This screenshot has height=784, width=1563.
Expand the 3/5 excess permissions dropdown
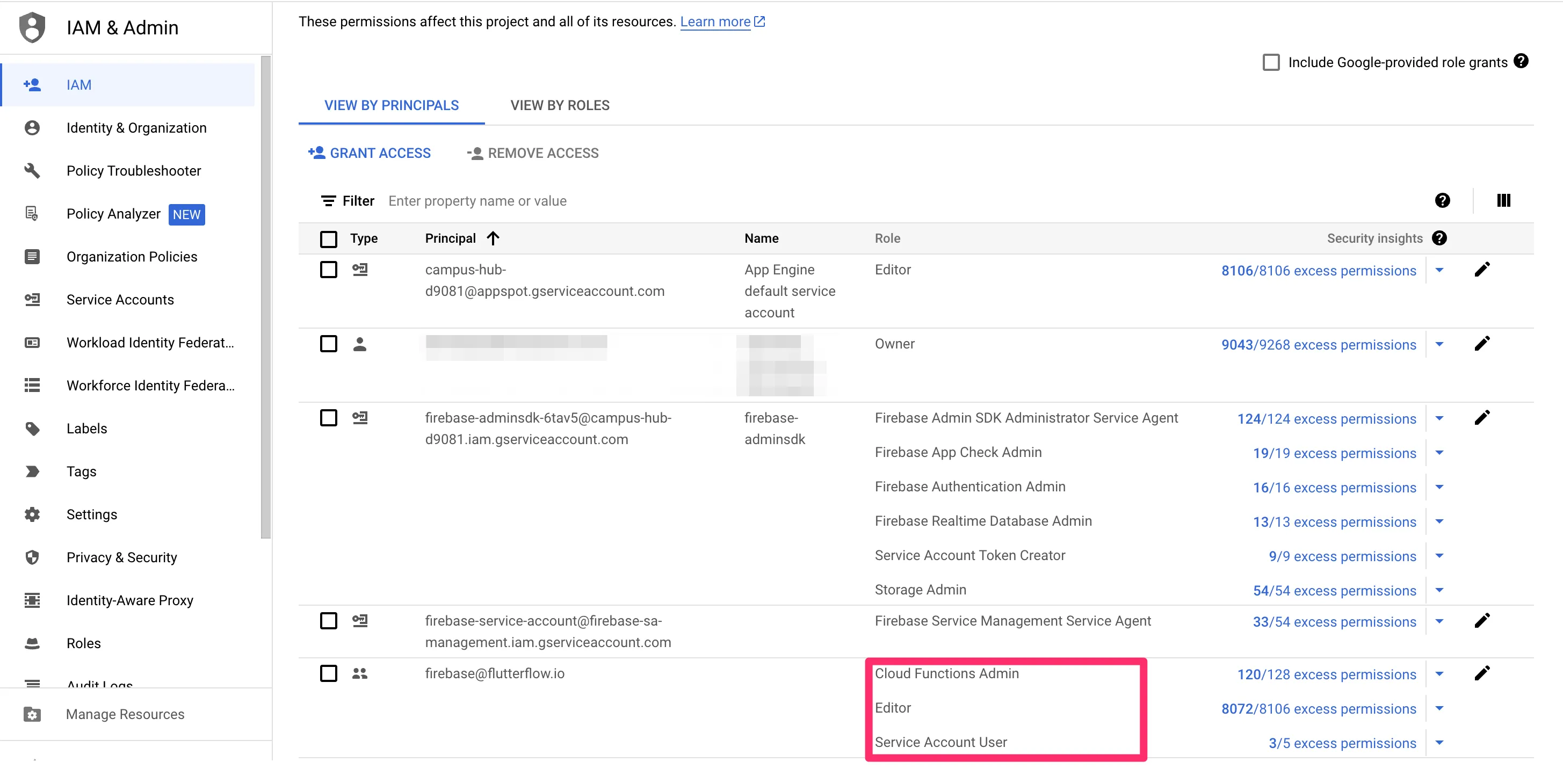[x=1439, y=743]
